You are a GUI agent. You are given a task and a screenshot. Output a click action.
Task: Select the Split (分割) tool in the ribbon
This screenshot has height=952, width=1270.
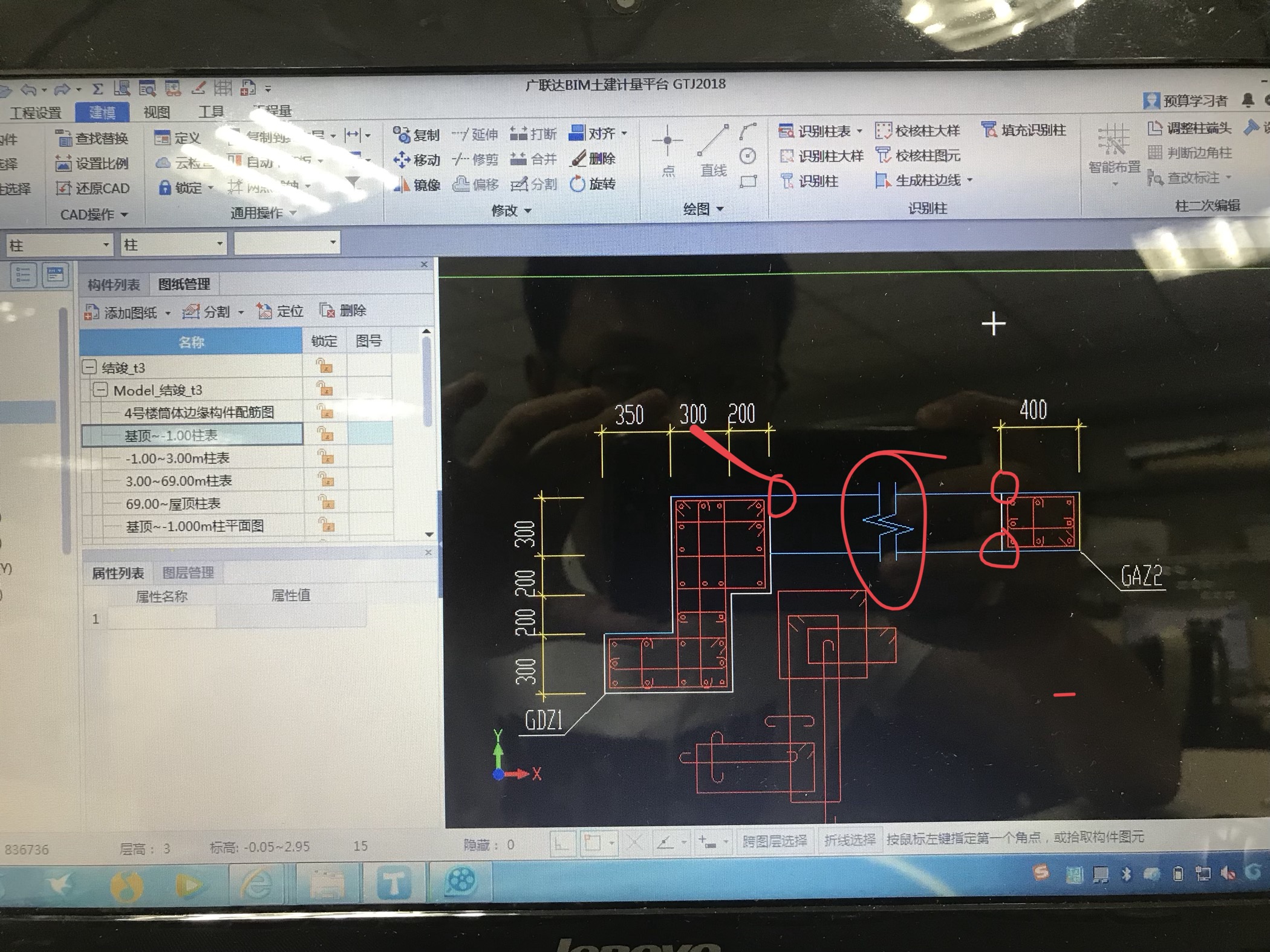533,184
